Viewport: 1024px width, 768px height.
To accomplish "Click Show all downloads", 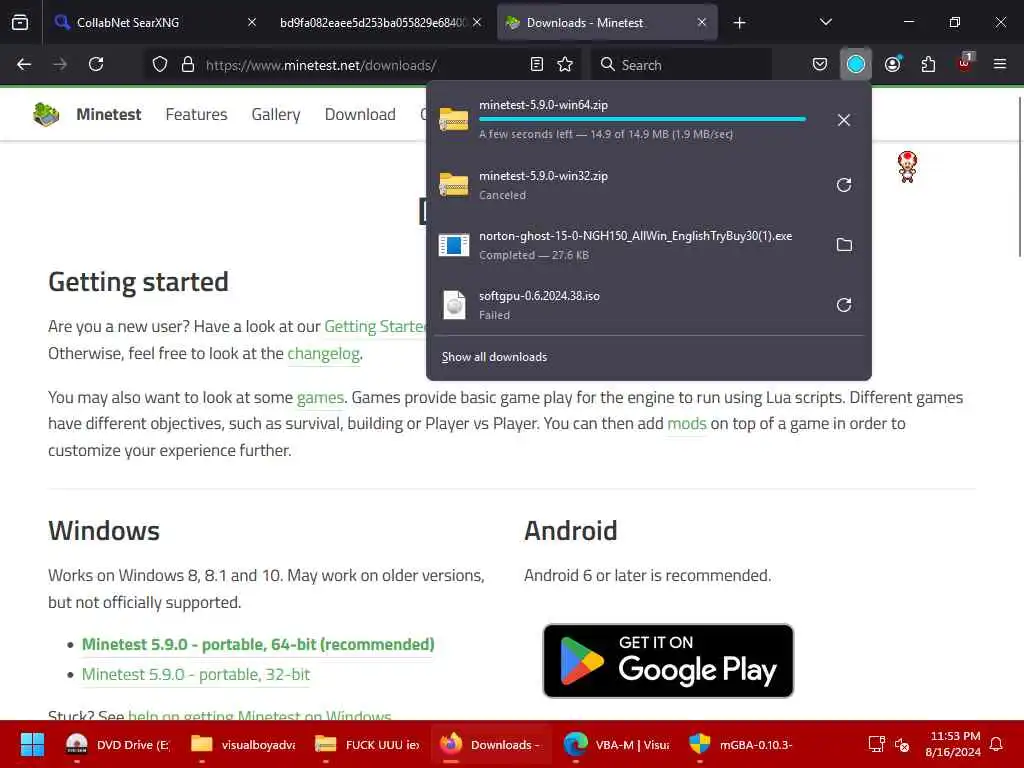I will [x=494, y=357].
